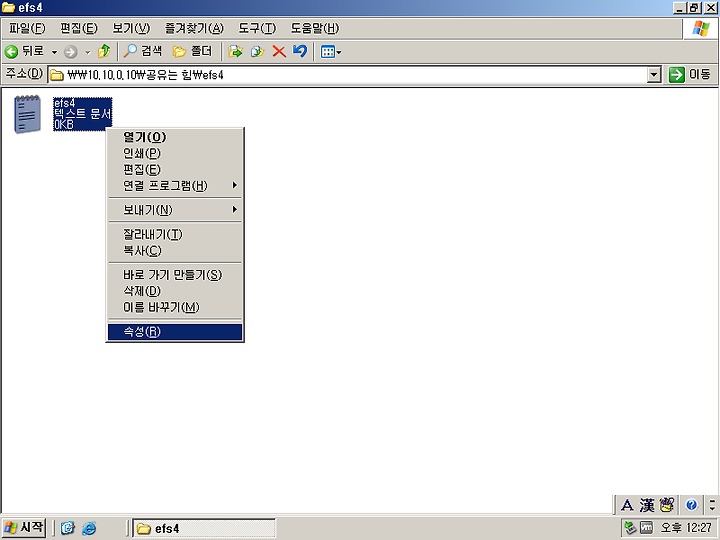Expand 연결 프로그램(H) submenu

pyautogui.click(x=175, y=186)
